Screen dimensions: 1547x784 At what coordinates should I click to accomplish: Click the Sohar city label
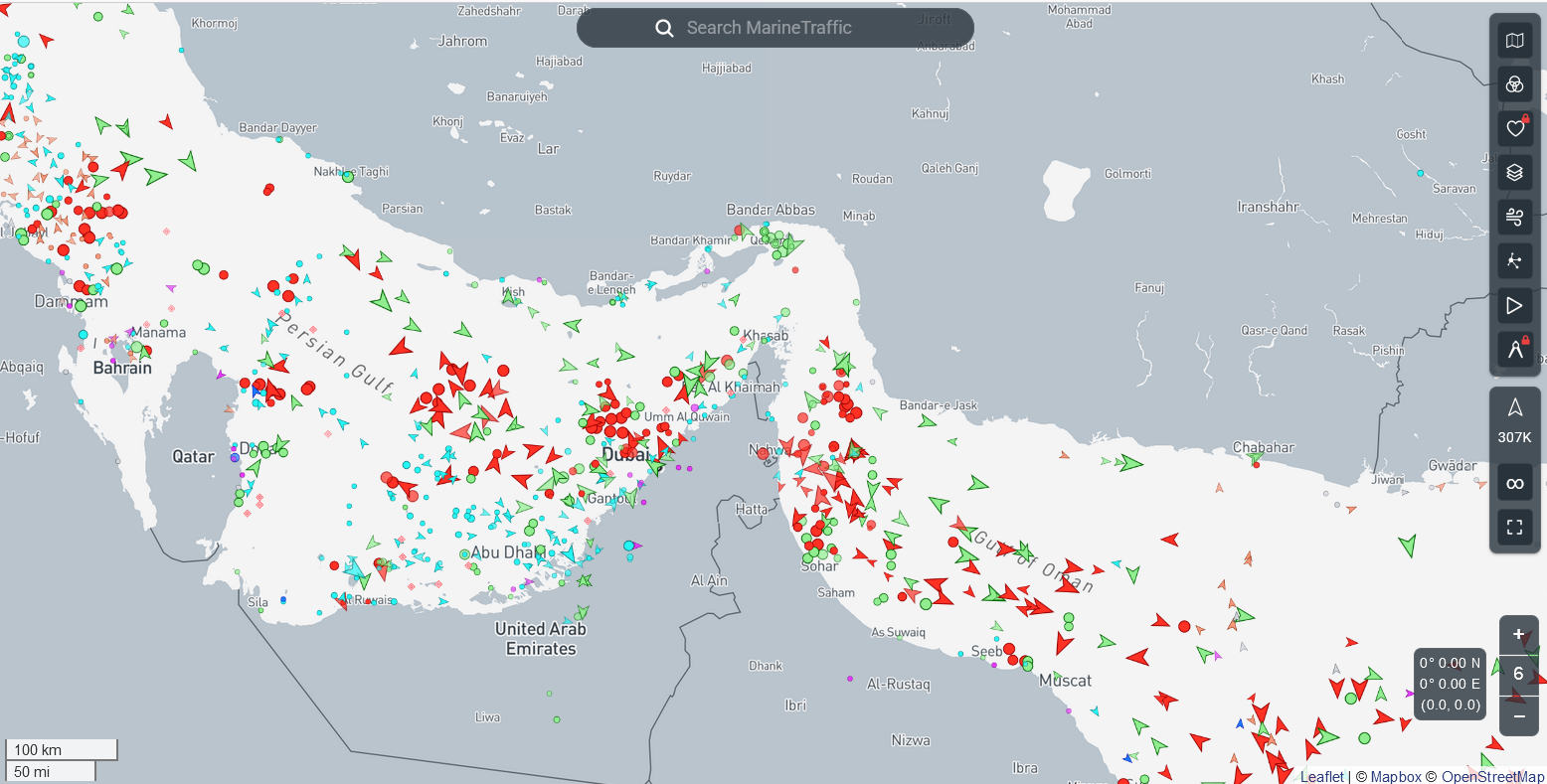(x=819, y=566)
